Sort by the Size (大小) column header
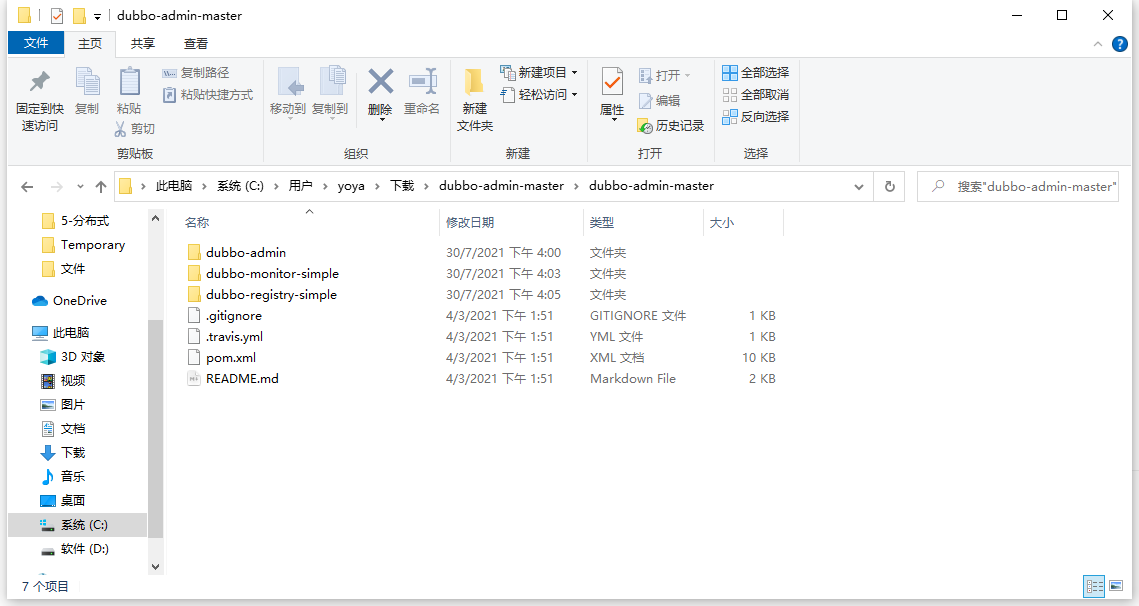The image size is (1139, 606). coord(721,222)
